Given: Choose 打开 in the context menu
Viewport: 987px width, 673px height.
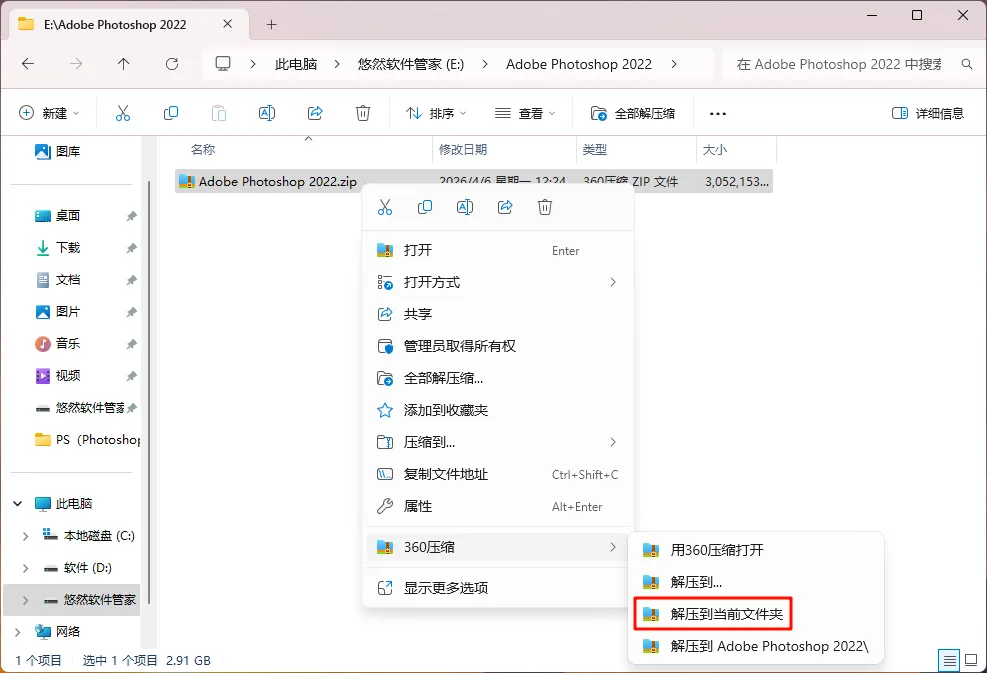Looking at the screenshot, I should click(x=498, y=250).
